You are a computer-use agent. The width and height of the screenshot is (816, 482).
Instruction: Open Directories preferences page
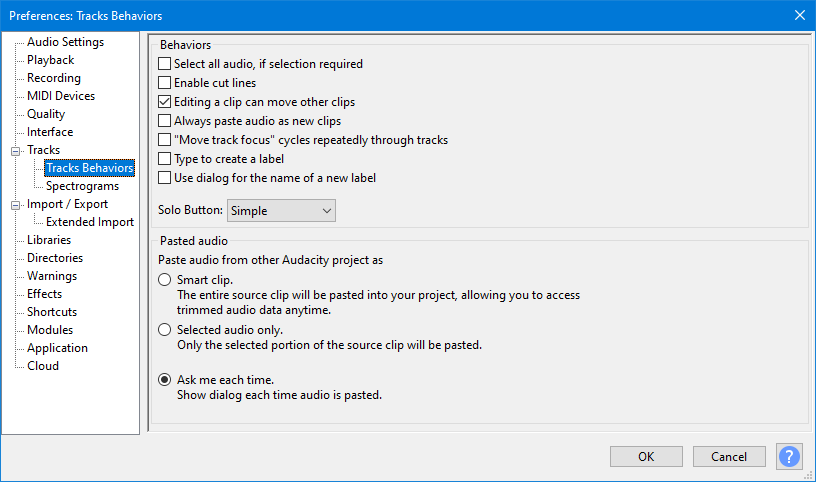[55, 258]
